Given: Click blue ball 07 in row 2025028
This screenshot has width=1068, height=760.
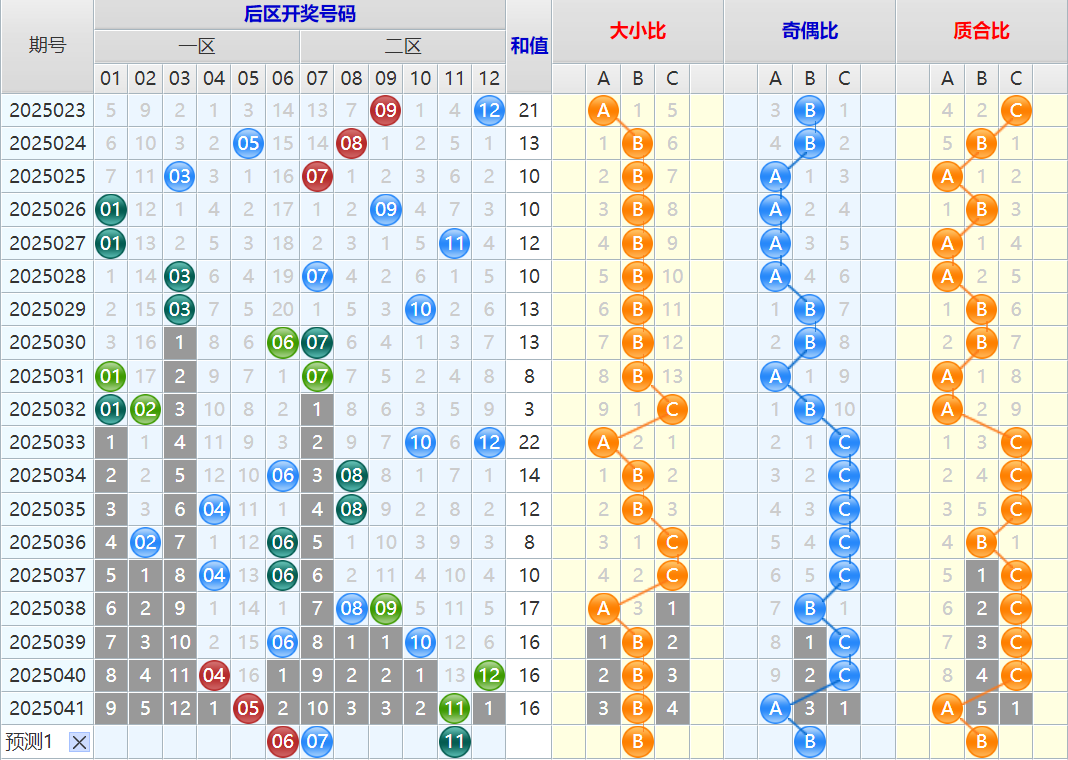Looking at the screenshot, I should click(x=317, y=276).
